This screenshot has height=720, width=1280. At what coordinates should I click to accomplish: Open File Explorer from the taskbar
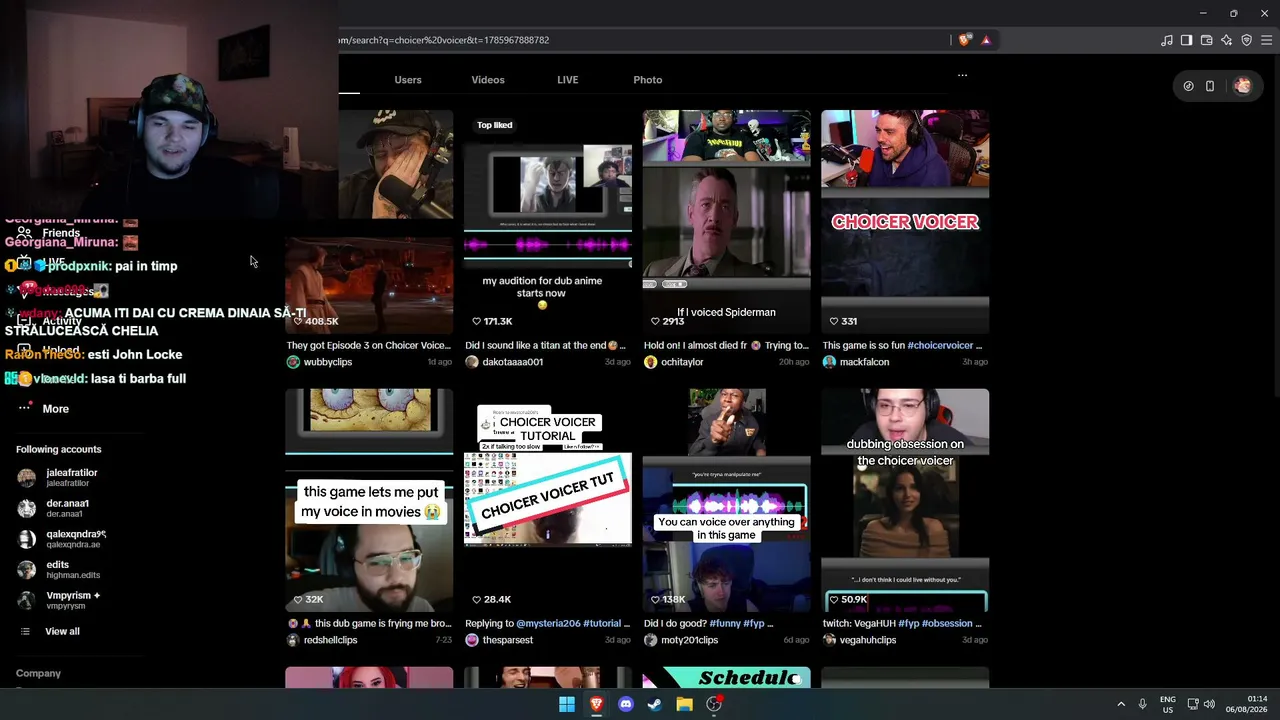[685, 704]
